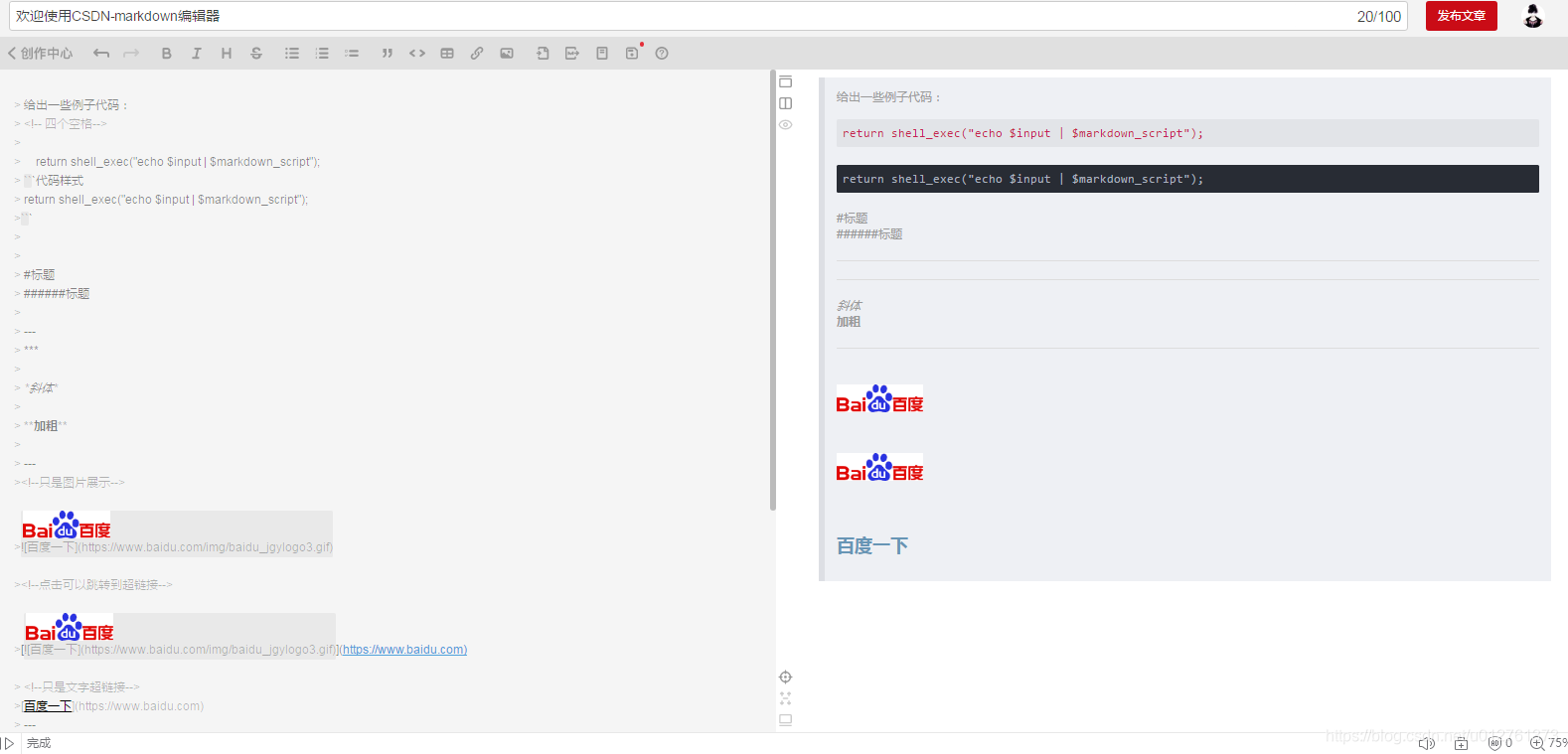Click the editor vertical scrollbar
This screenshot has width=1568, height=754.
coord(772,290)
